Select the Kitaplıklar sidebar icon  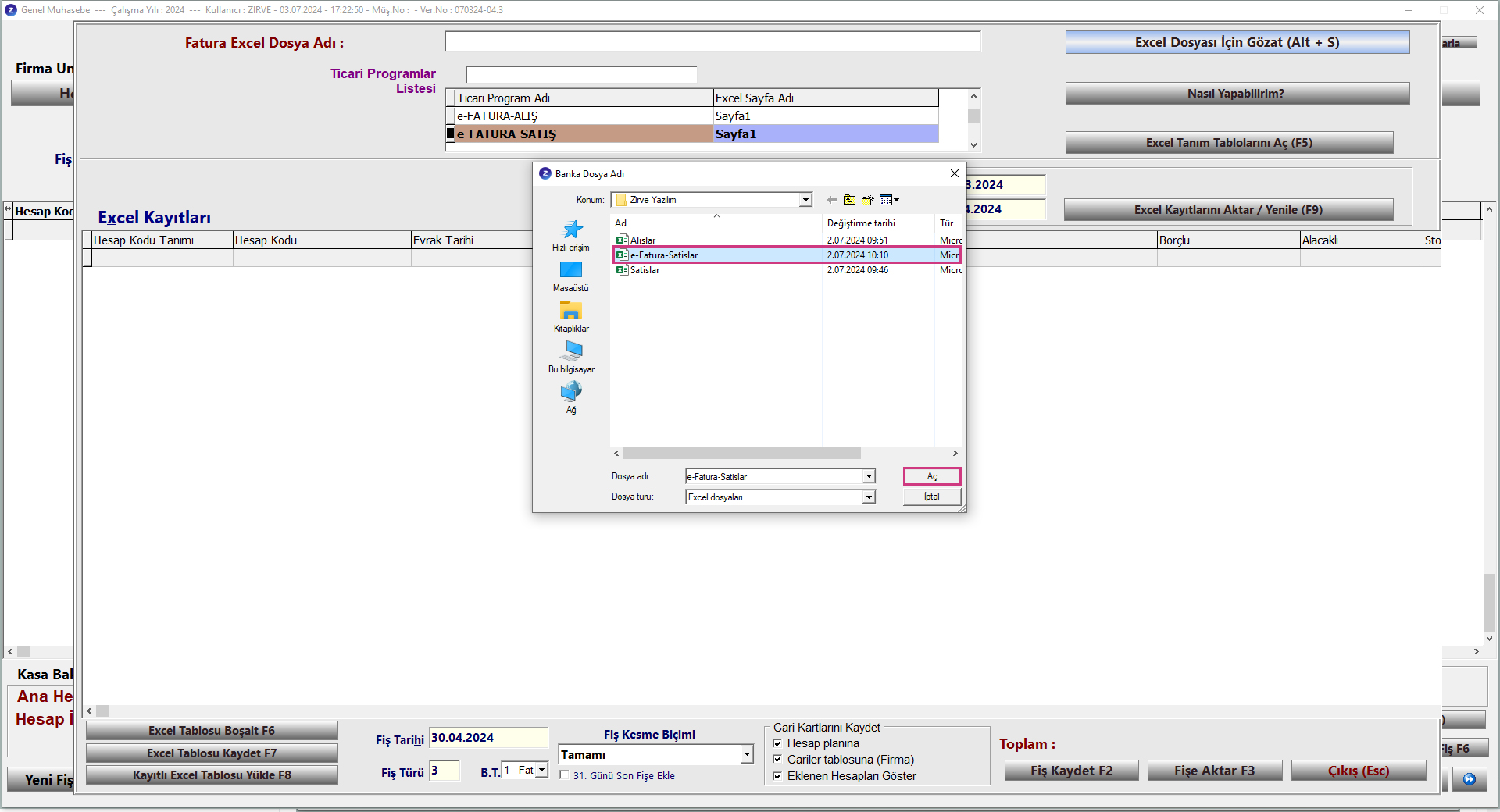tap(571, 312)
